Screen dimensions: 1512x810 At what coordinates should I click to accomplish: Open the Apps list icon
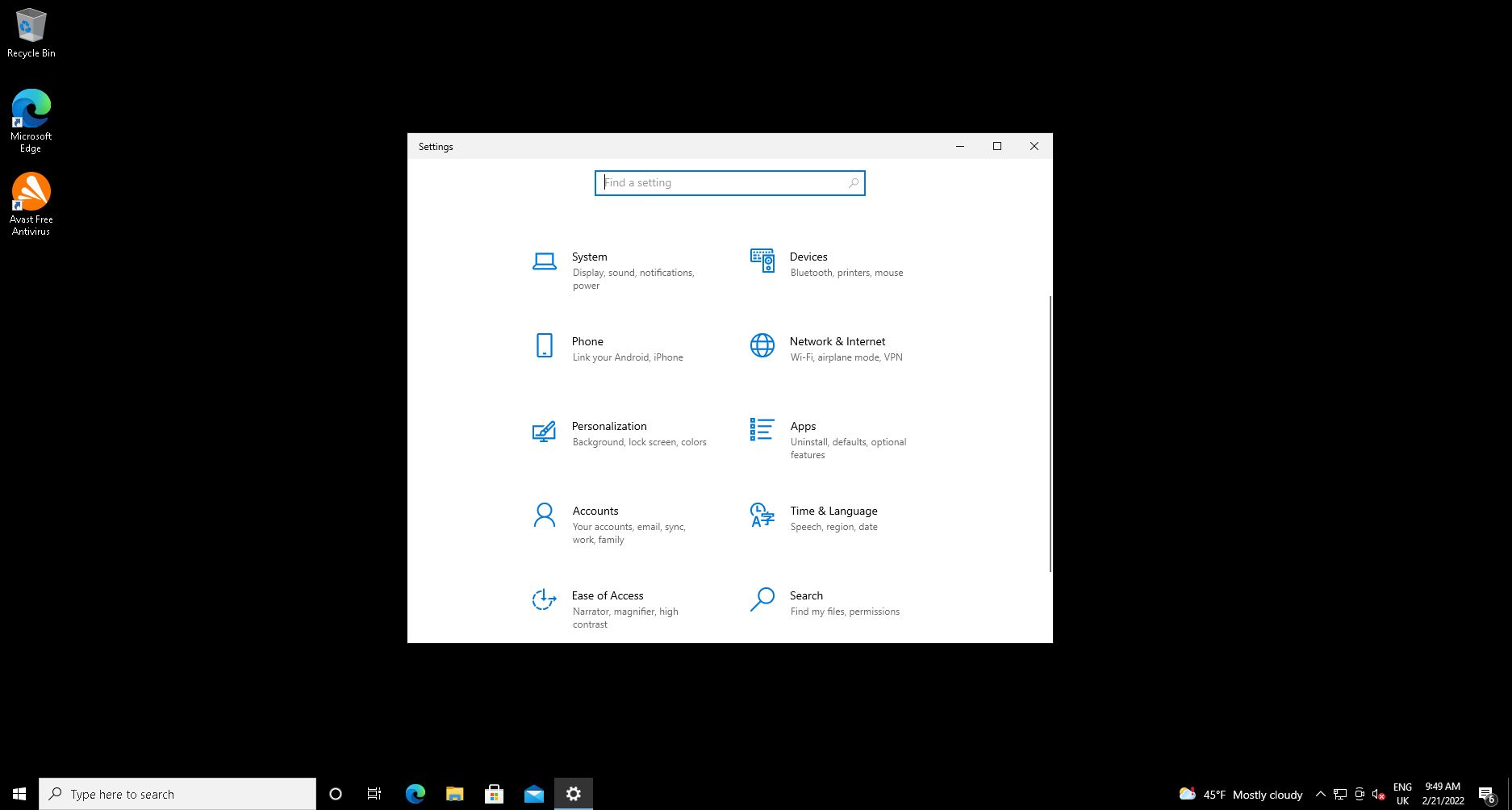[762, 429]
